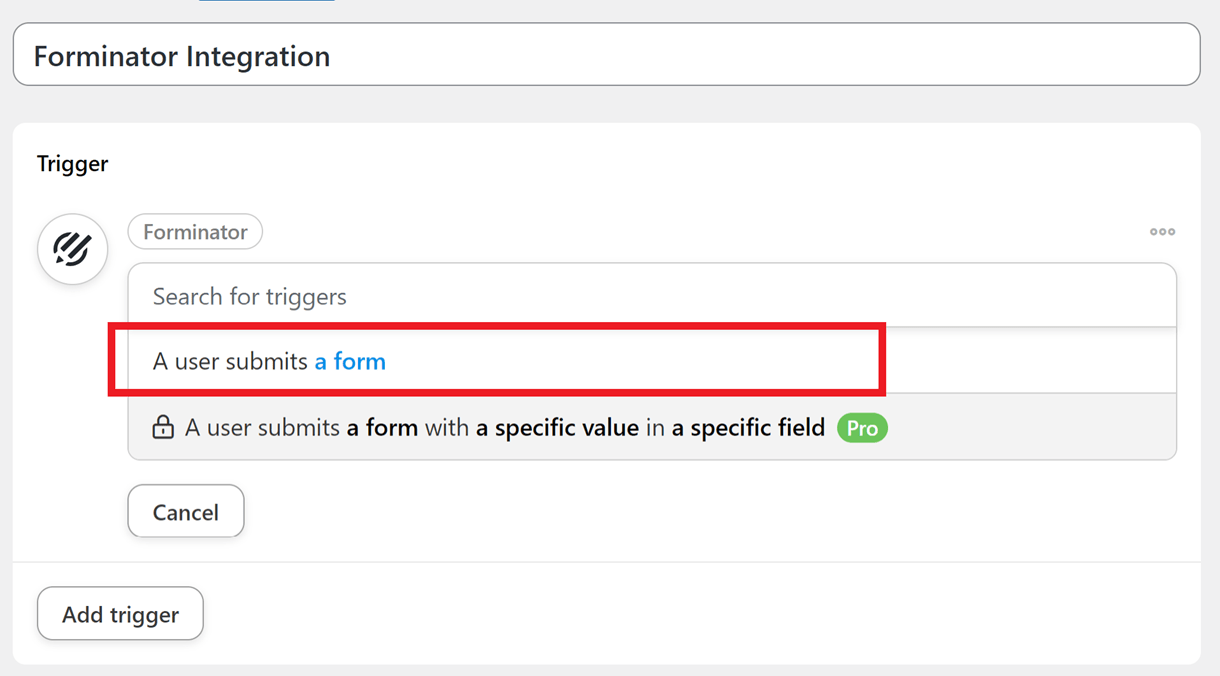Edit the Forminator Integration recipe title
The width and height of the screenshot is (1220, 676).
click(606, 55)
